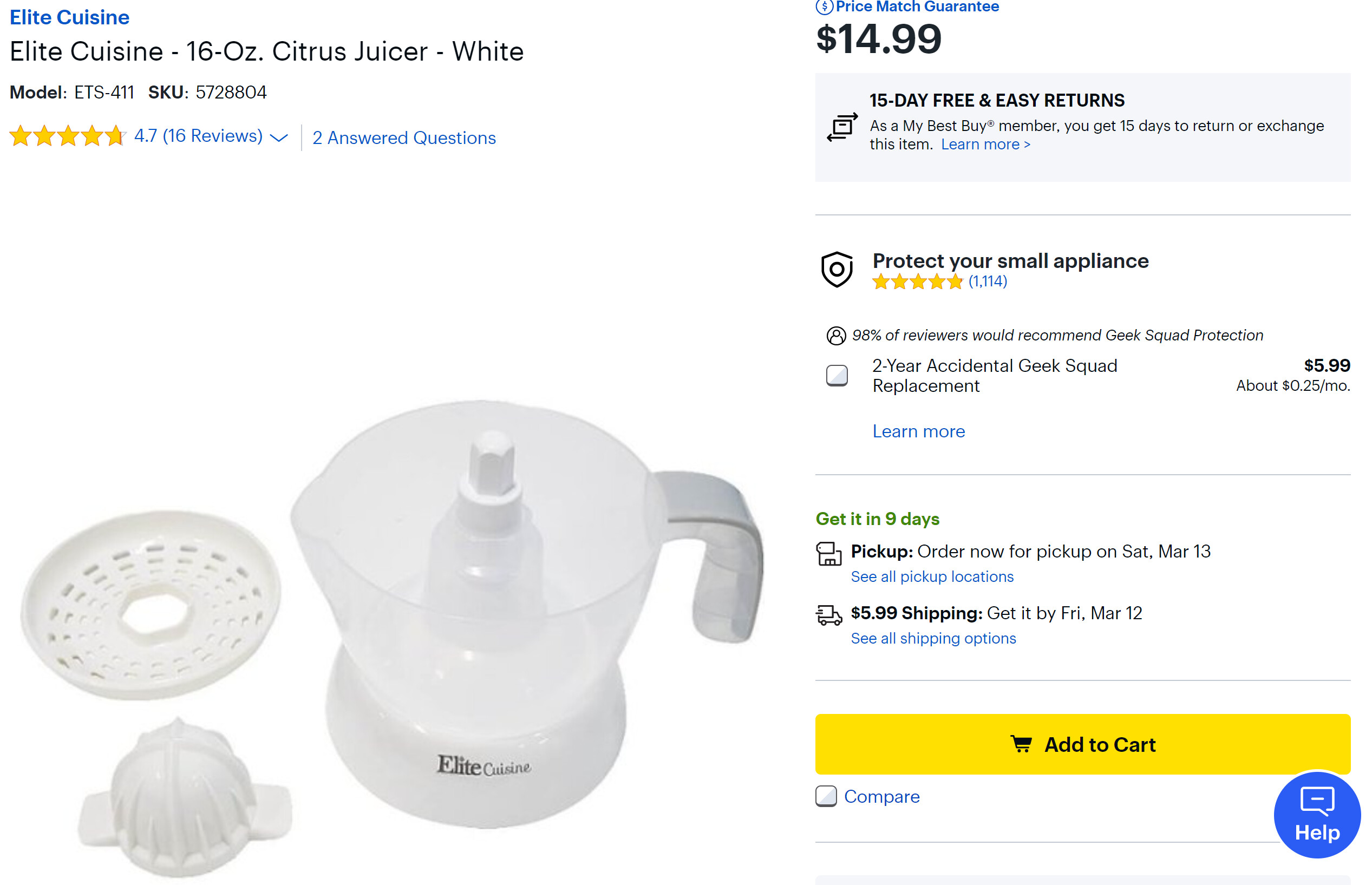This screenshot has height=885, width=1372.
Task: Click the Help chat bubble icon
Action: (x=1316, y=801)
